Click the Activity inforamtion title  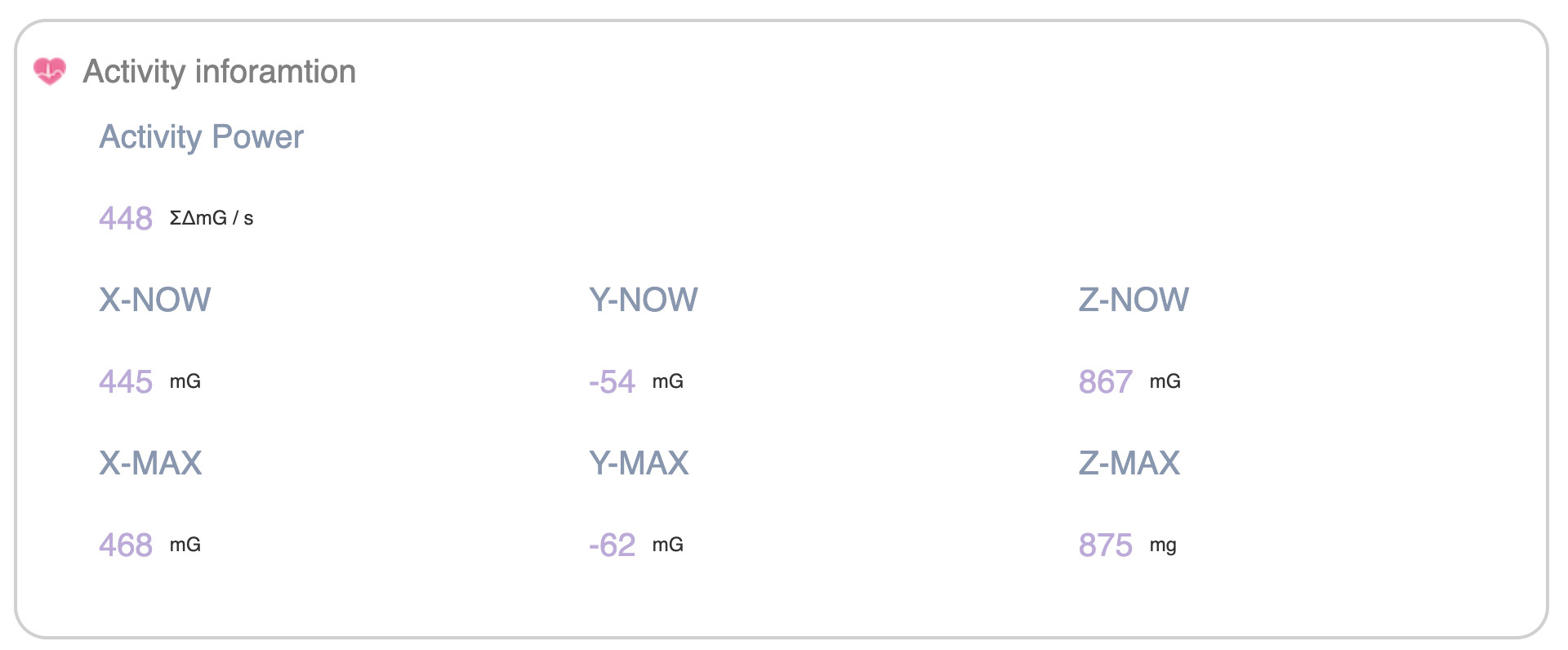[x=219, y=72]
